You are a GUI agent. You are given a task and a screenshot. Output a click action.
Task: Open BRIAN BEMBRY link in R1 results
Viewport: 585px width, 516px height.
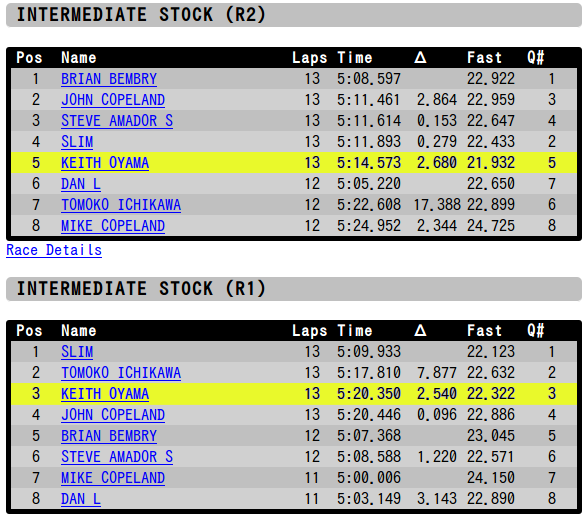click(x=109, y=436)
